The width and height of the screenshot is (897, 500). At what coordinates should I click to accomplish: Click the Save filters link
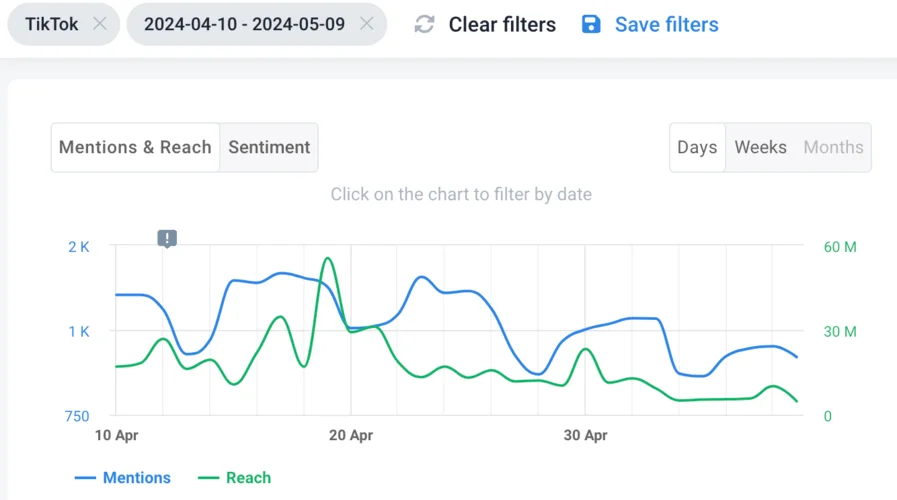click(666, 25)
